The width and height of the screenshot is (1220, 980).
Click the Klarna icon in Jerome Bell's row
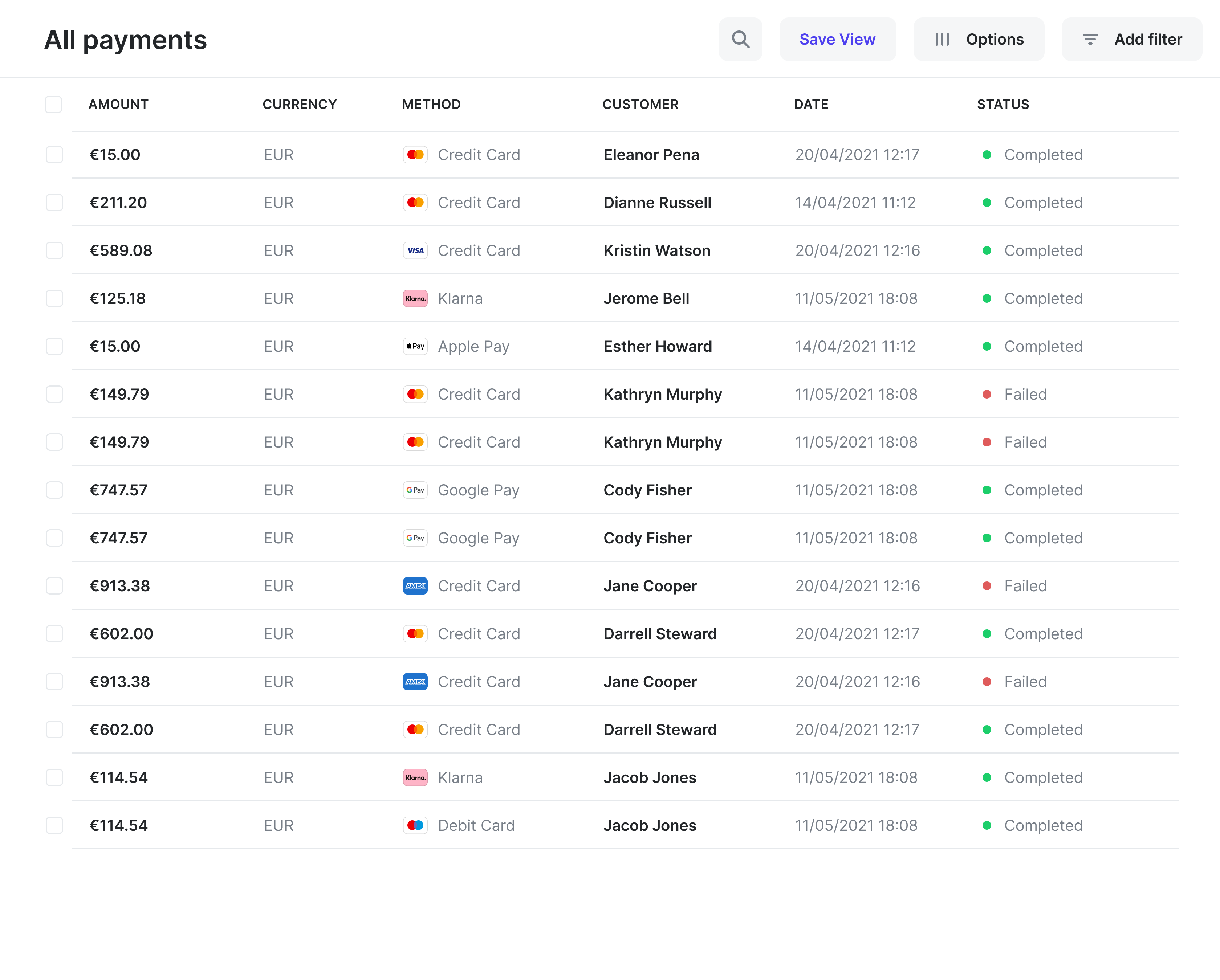415,298
